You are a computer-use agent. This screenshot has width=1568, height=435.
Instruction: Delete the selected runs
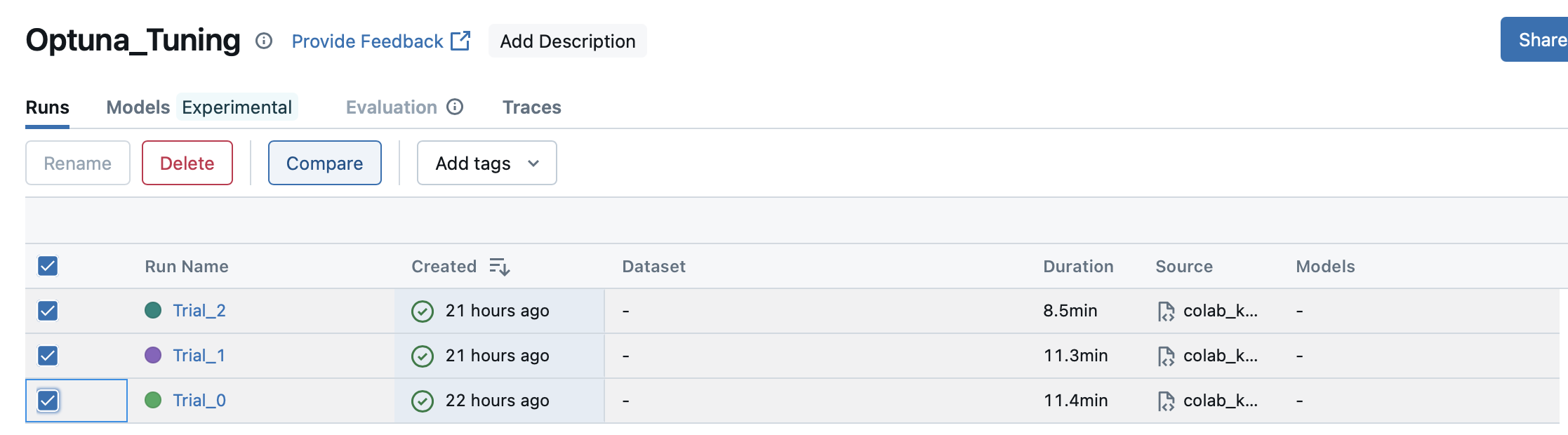point(187,163)
